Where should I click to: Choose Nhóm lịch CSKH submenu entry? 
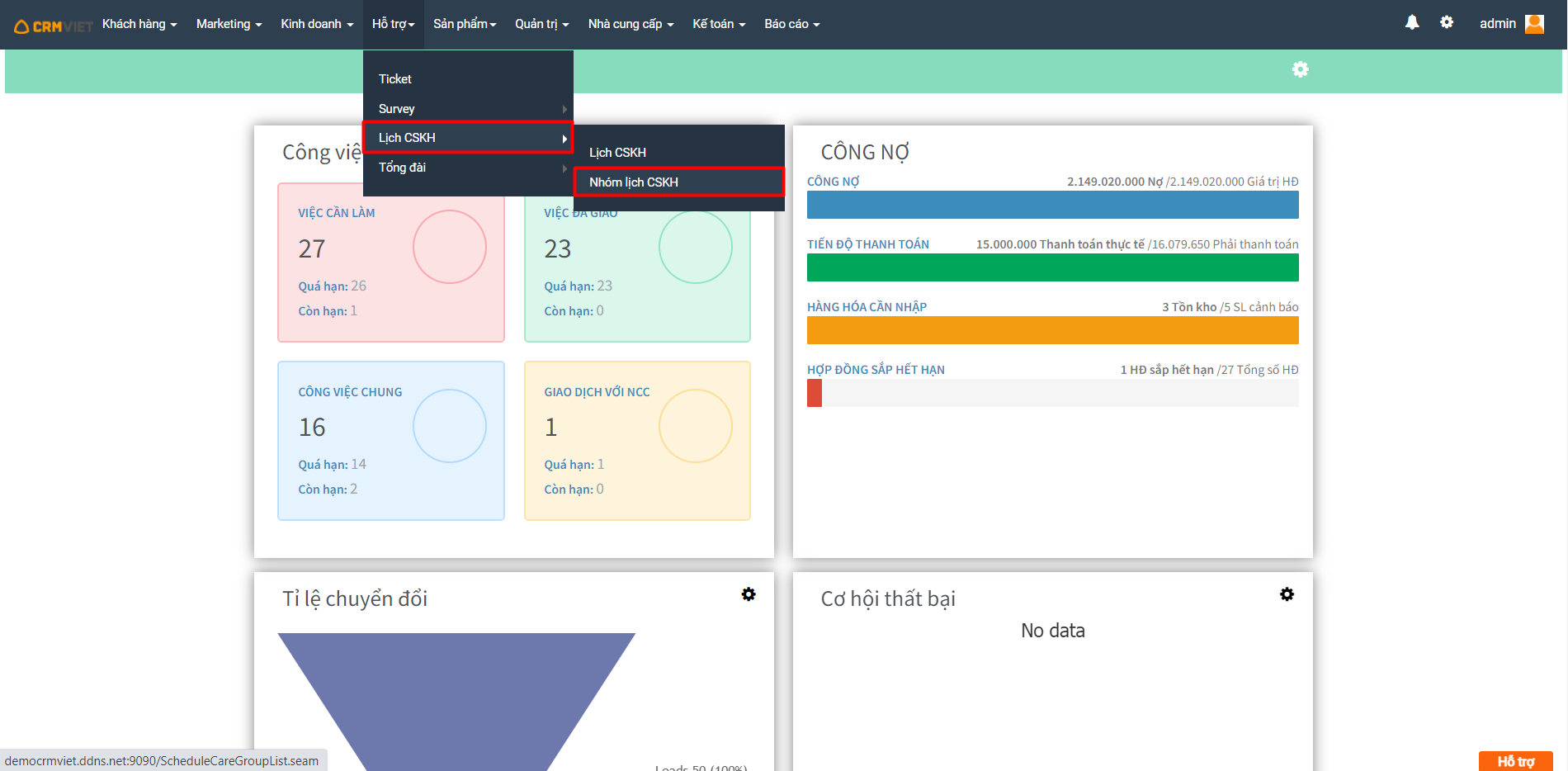pos(679,182)
